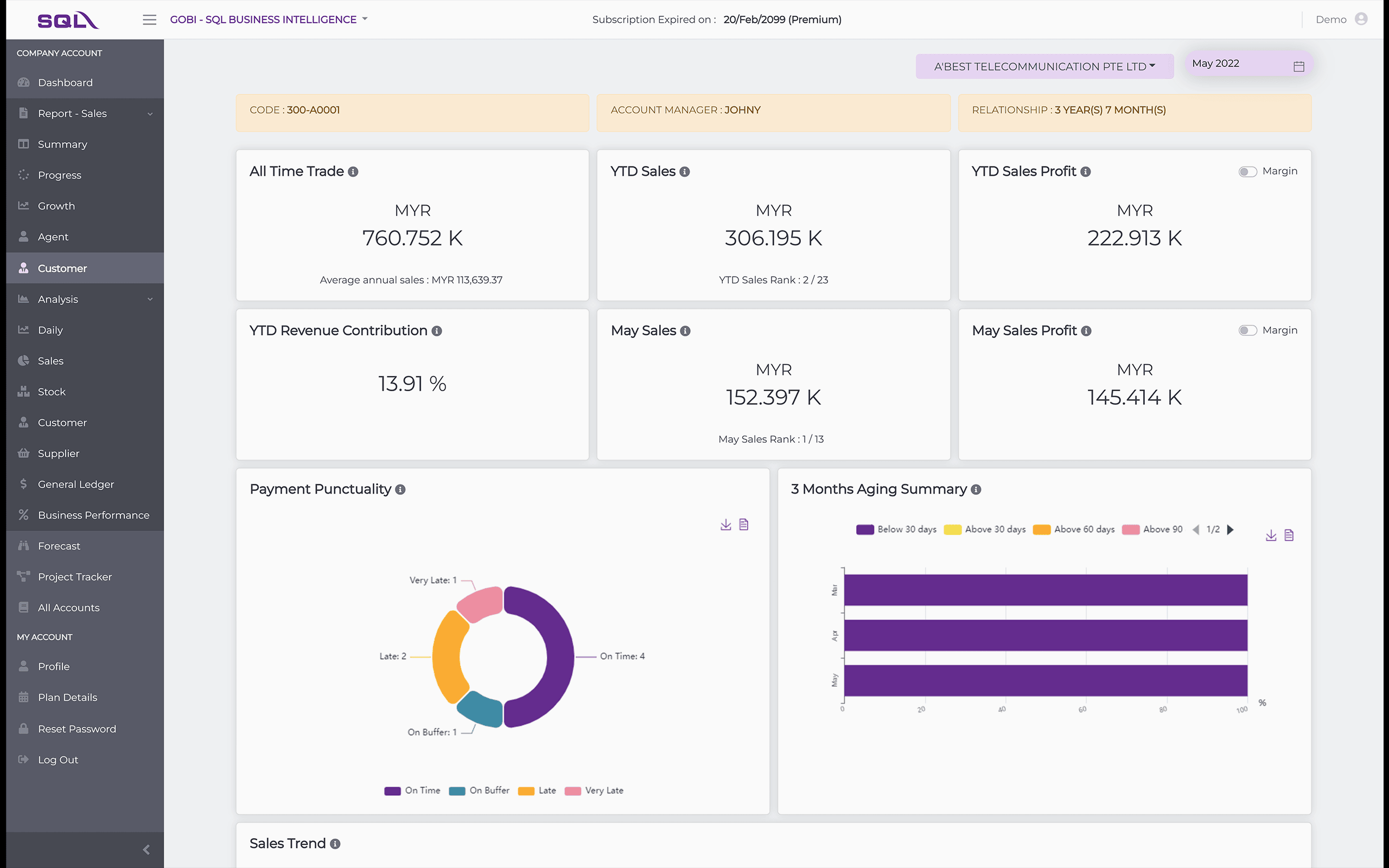Toggle the On Buffer legend item
Screen dimensions: 1389x868
tap(479, 790)
